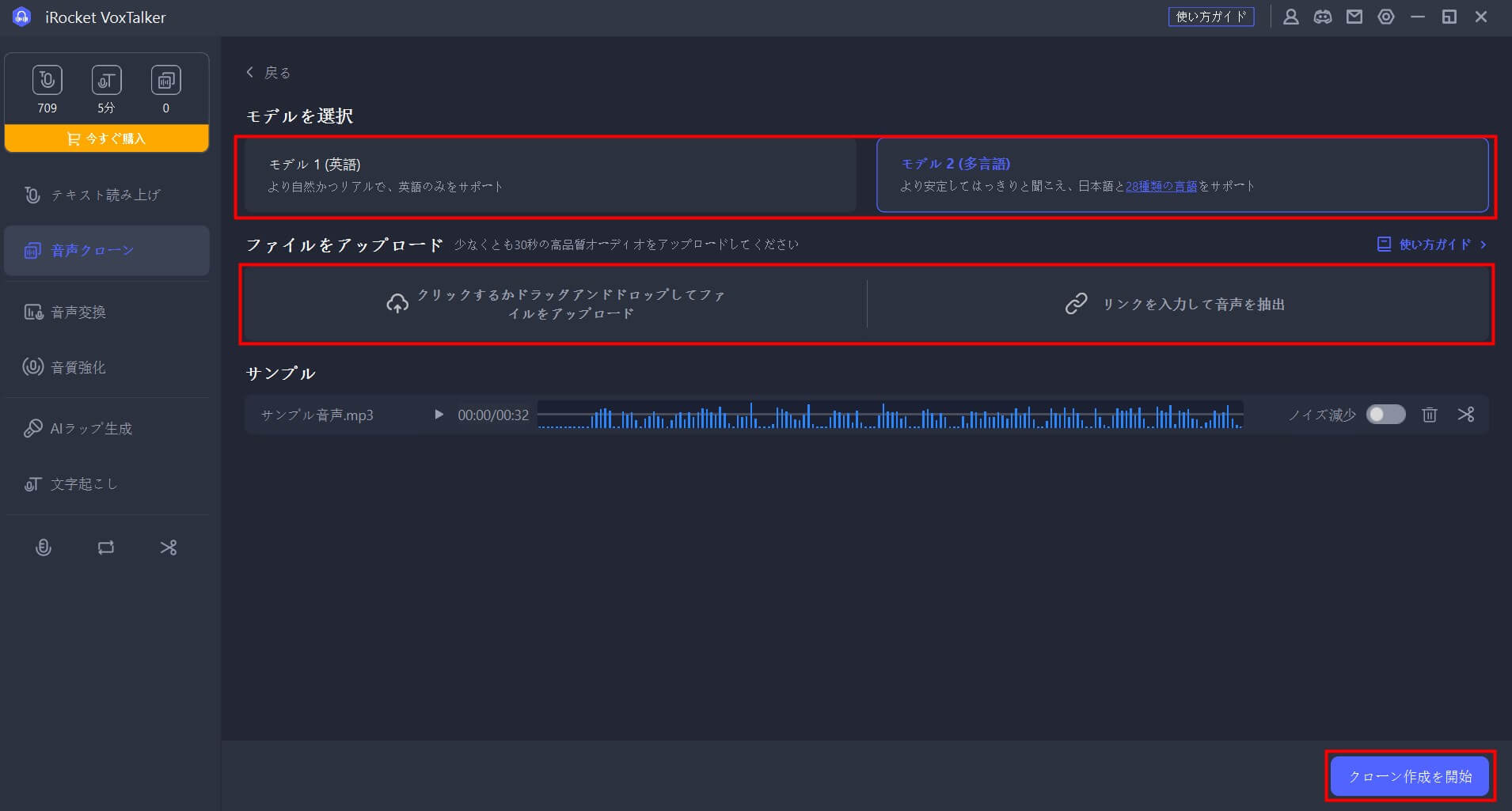Click the iRocket VoxTalker app logo
1512x811 pixels.
coord(22,17)
